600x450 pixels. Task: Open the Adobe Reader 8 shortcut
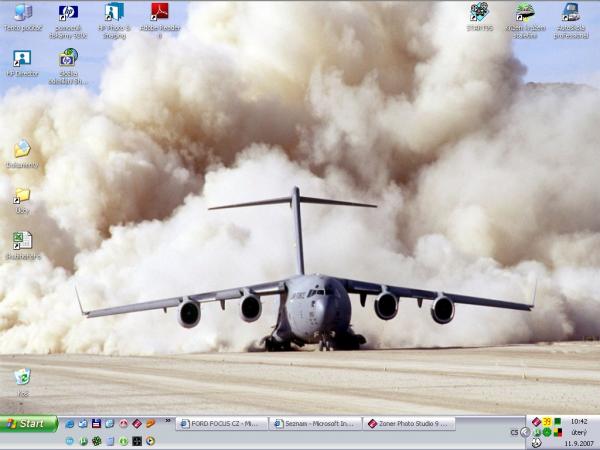click(x=159, y=14)
